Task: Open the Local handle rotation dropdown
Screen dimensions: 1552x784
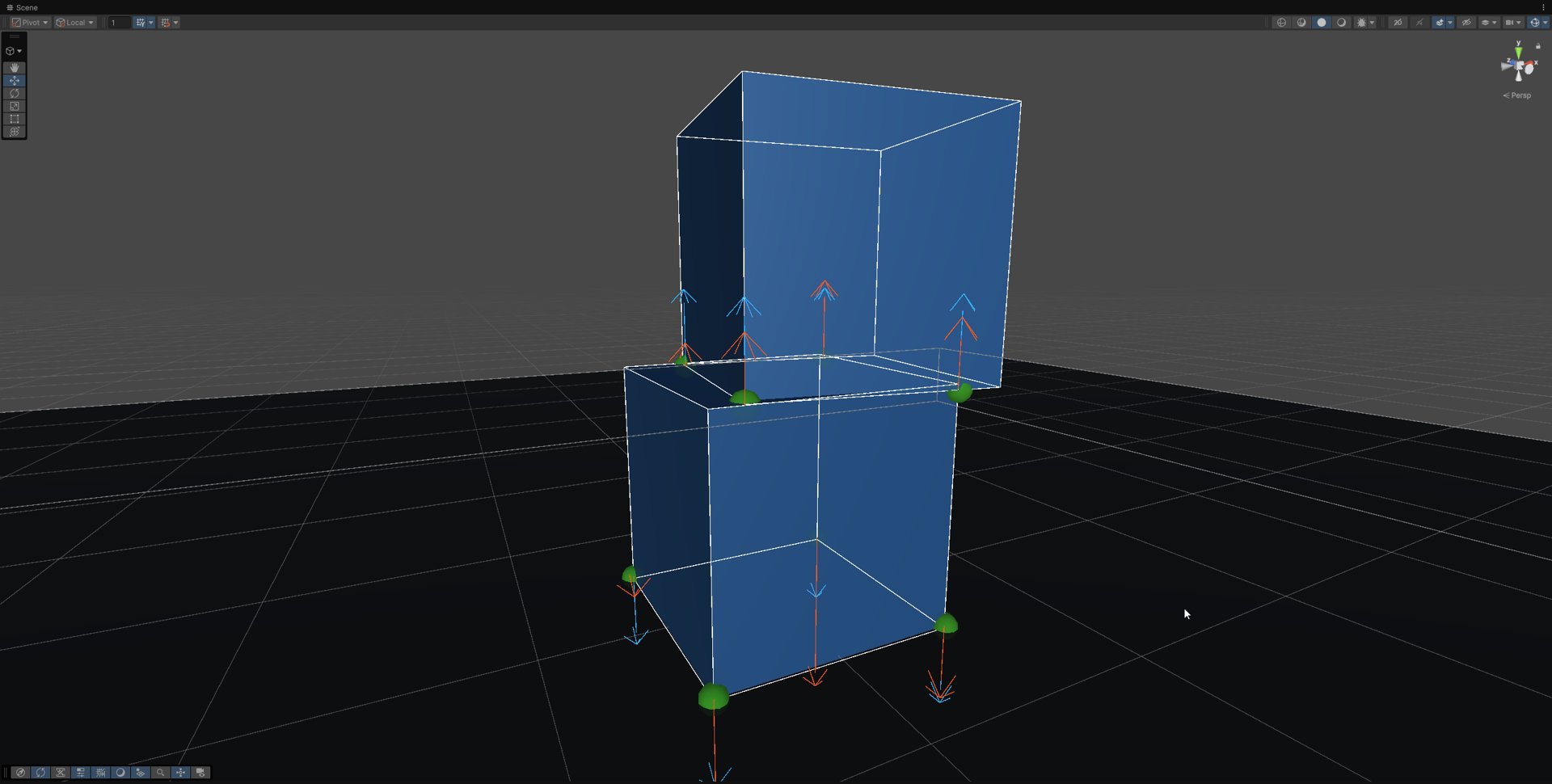Action: tap(75, 23)
